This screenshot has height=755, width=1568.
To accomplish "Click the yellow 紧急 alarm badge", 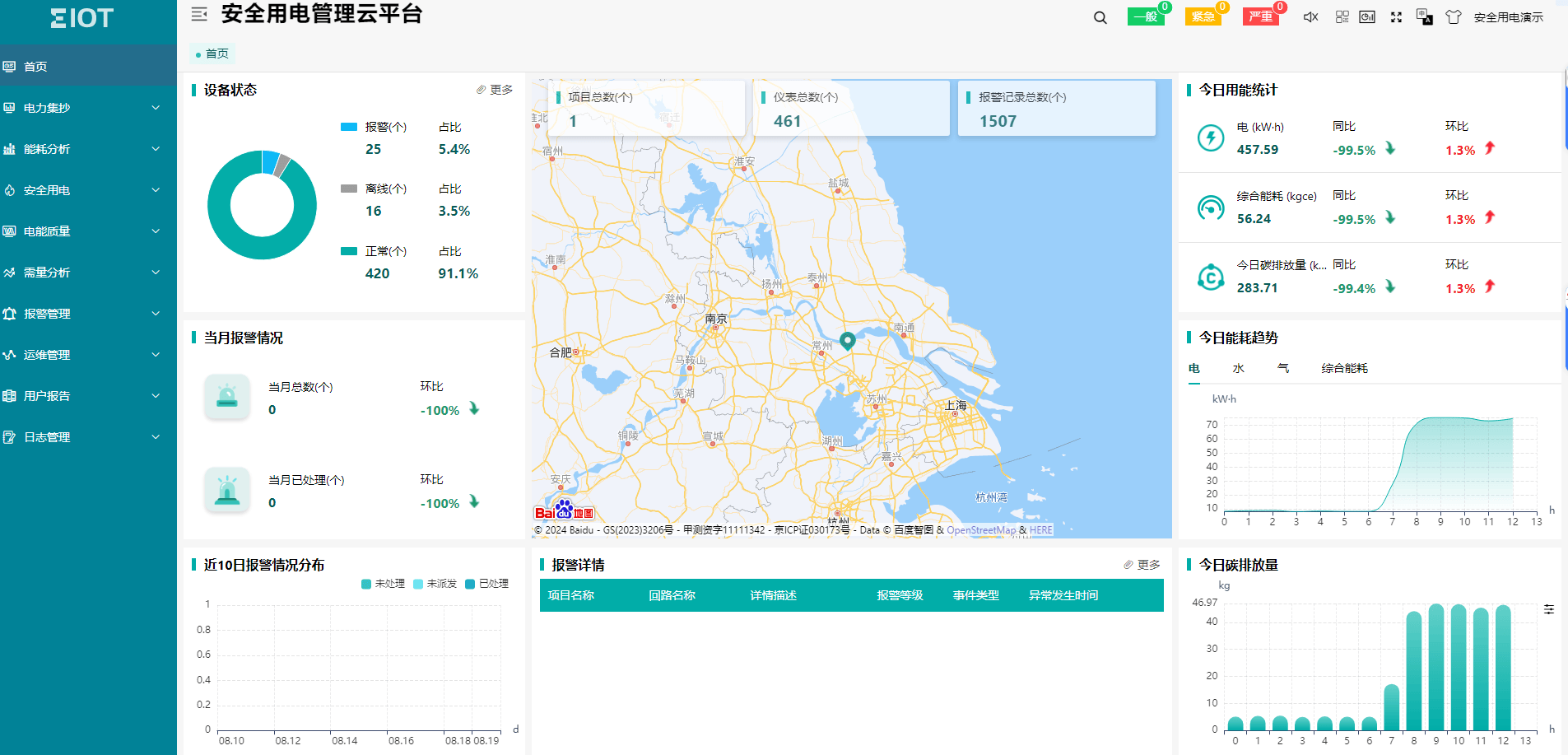I will pyautogui.click(x=1203, y=16).
